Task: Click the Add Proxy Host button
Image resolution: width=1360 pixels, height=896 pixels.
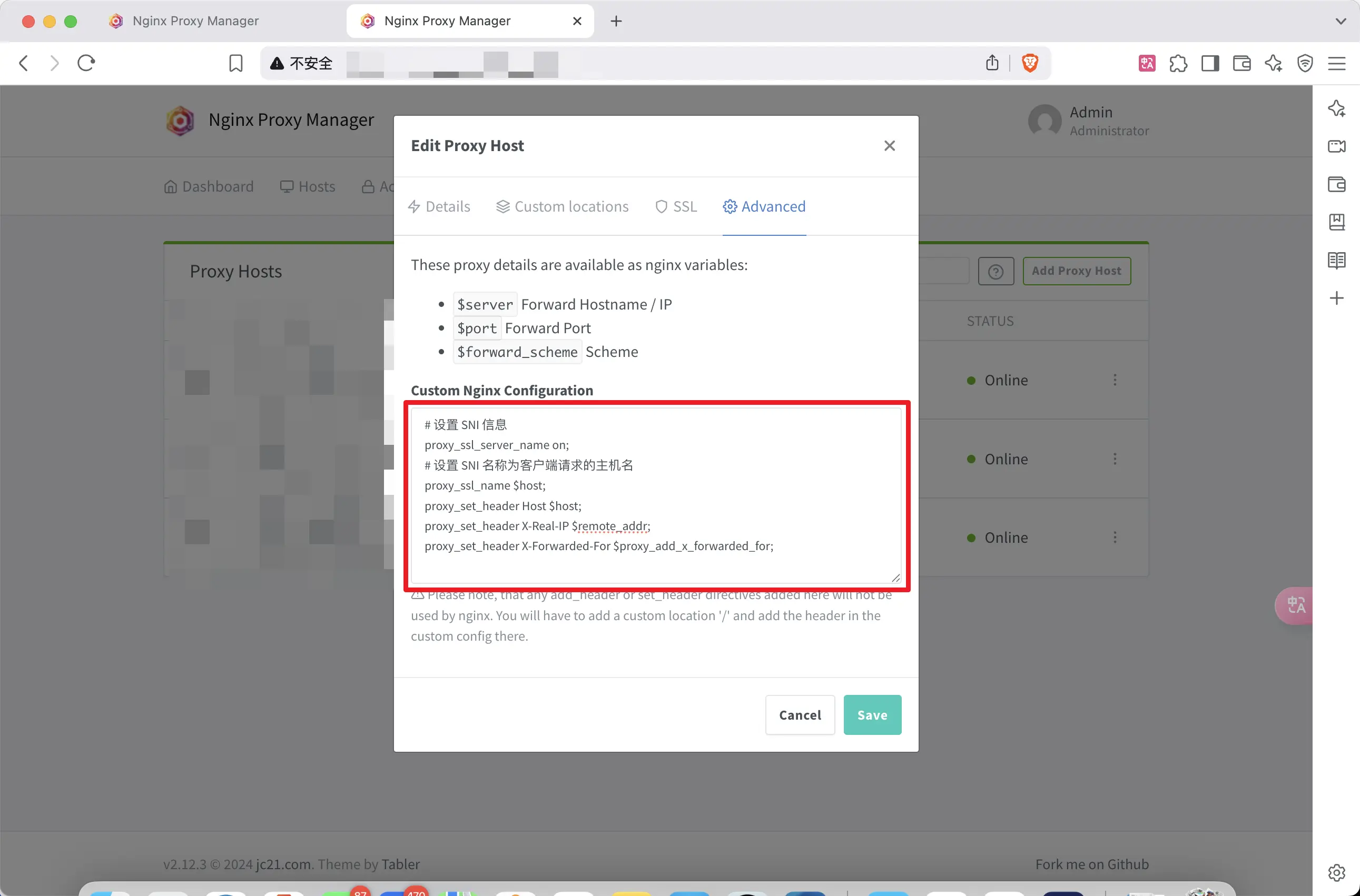Action: (1077, 271)
